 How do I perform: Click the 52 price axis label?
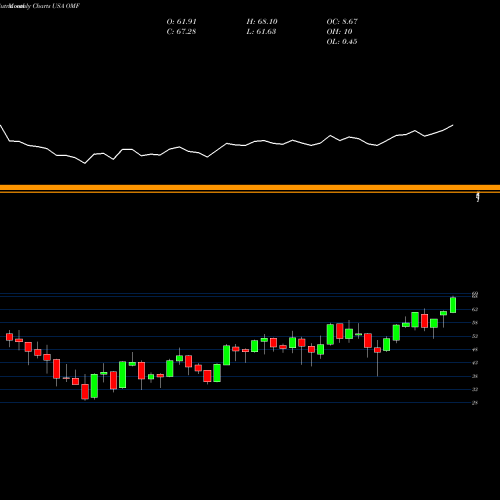click(475, 336)
